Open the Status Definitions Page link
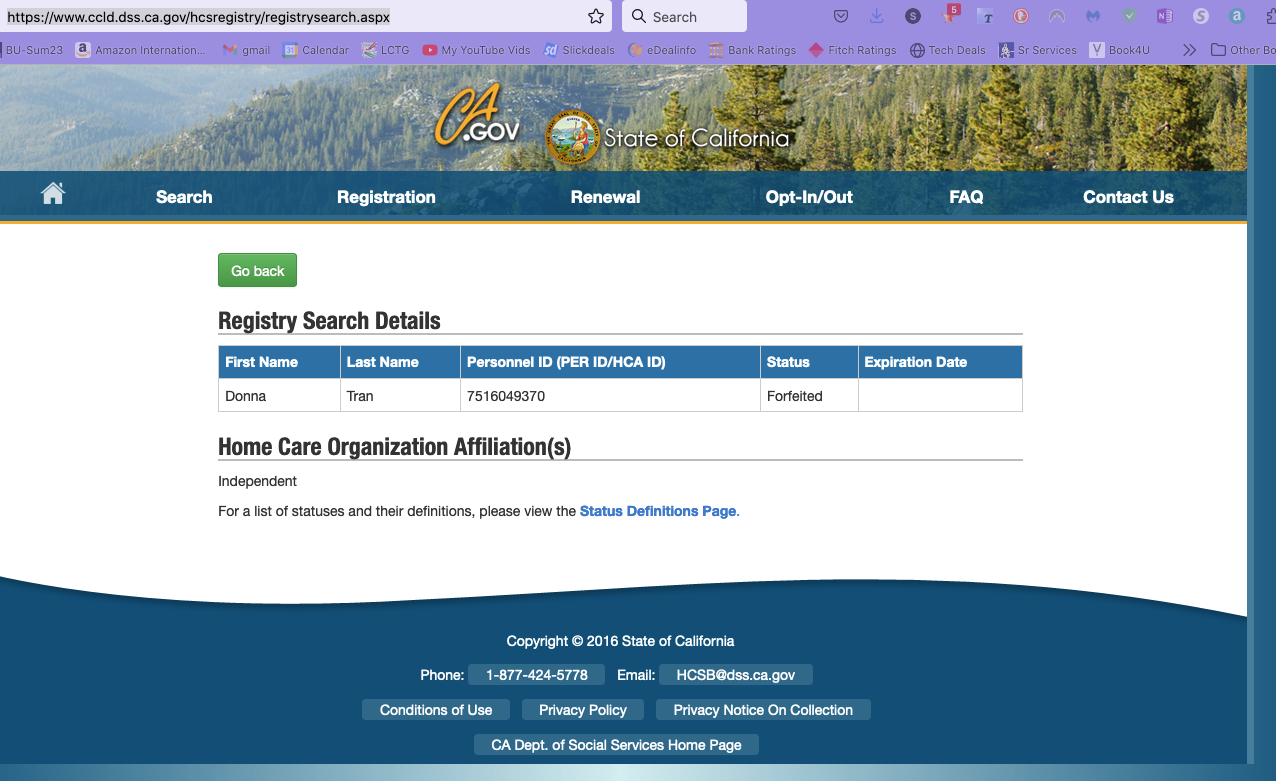 (x=657, y=511)
